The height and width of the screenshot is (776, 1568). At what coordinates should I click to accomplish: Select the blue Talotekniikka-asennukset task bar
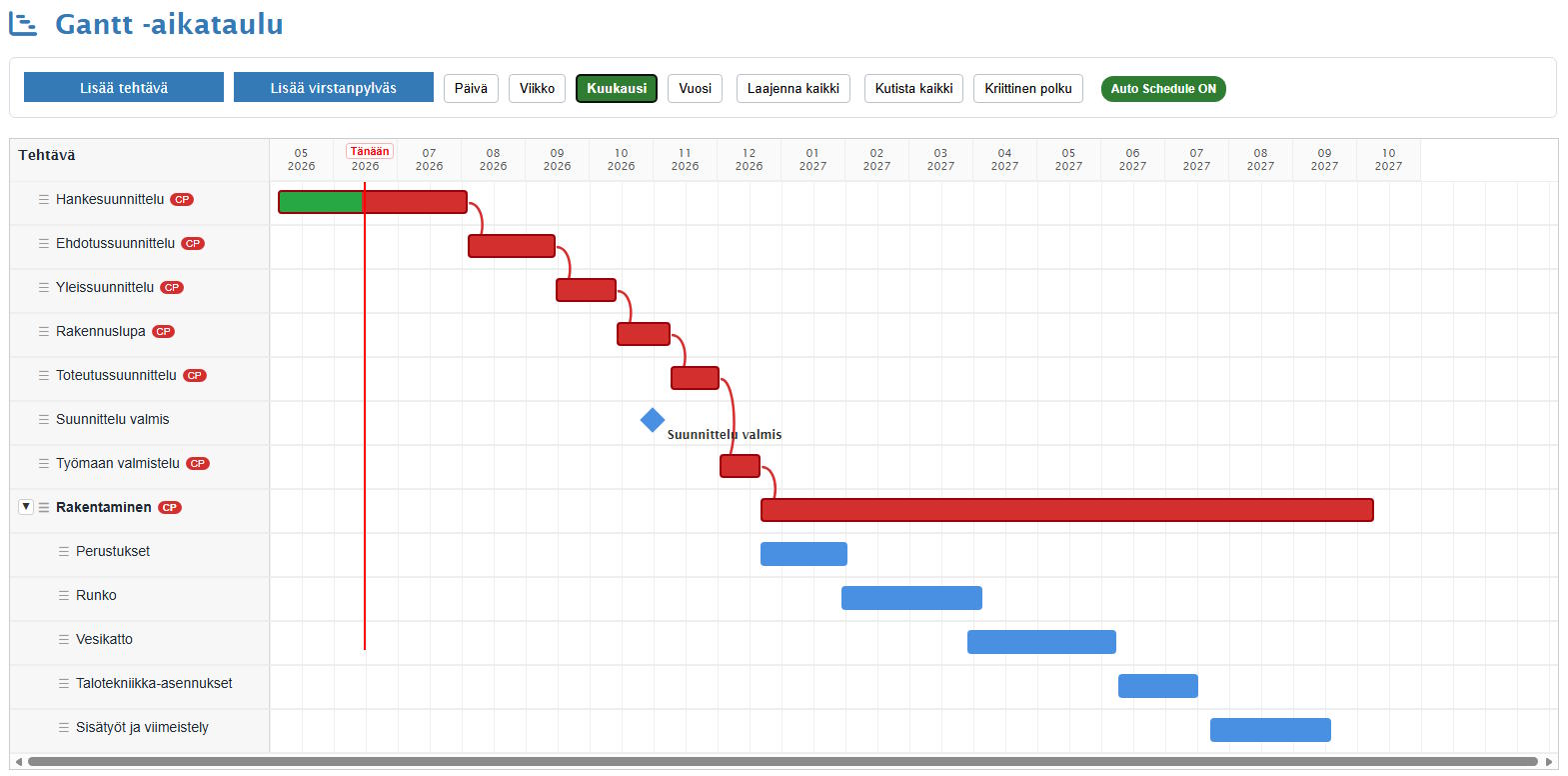tap(1158, 686)
